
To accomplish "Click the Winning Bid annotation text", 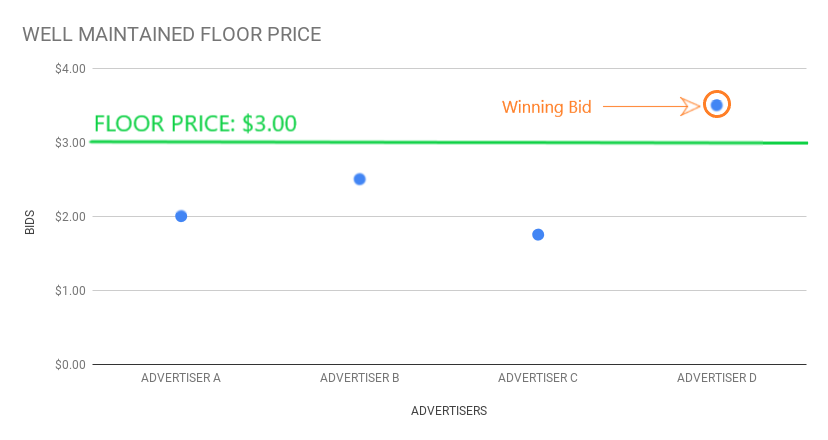I will 547,107.
